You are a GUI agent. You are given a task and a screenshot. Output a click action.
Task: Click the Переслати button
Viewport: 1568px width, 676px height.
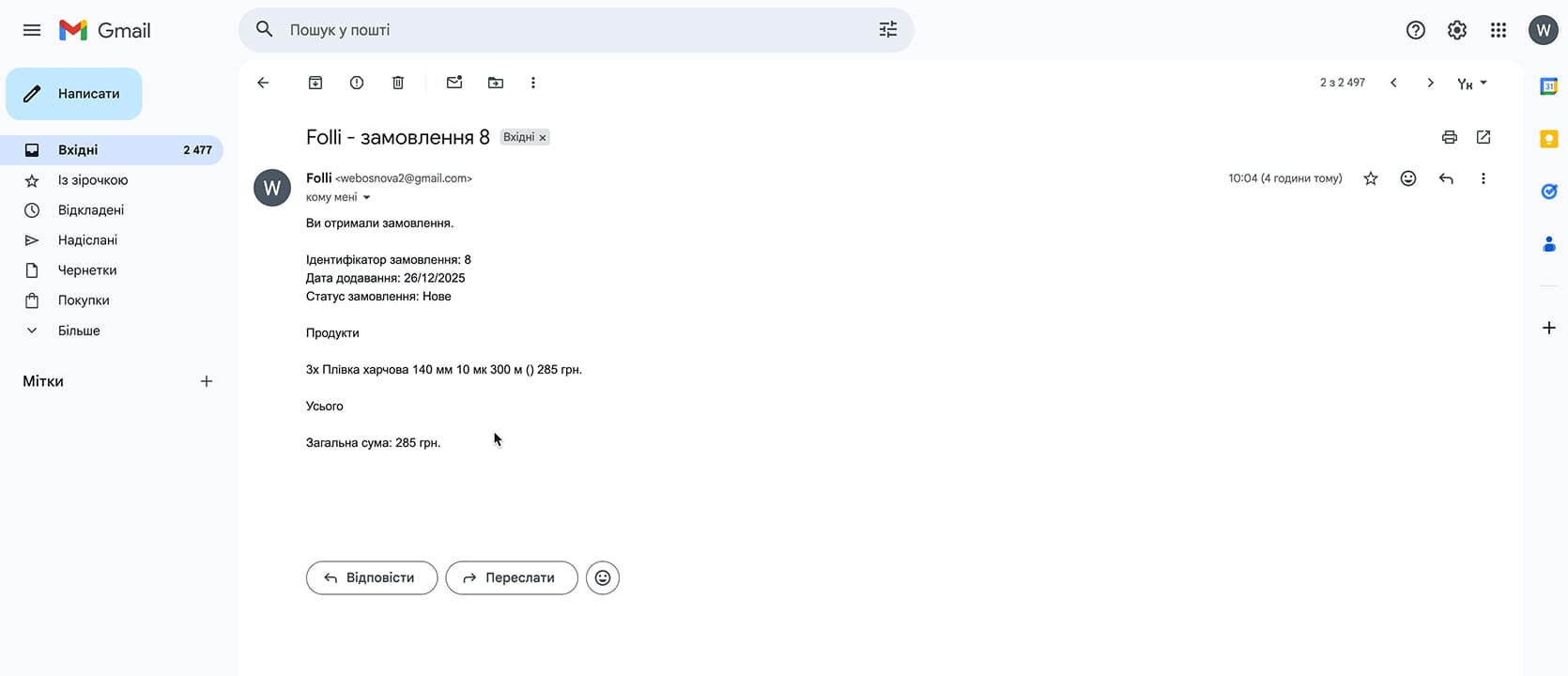coord(511,577)
